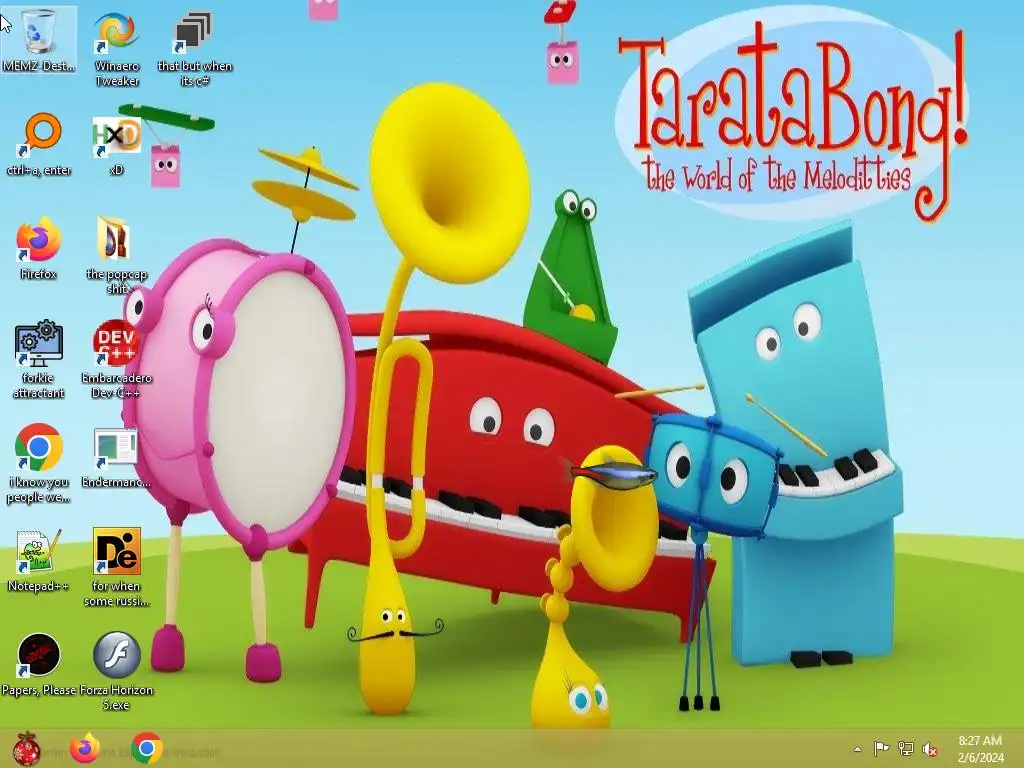Open the 'ctrl+a, enter' search shortcut
Screen dimensions: 1024x768
click(39, 144)
